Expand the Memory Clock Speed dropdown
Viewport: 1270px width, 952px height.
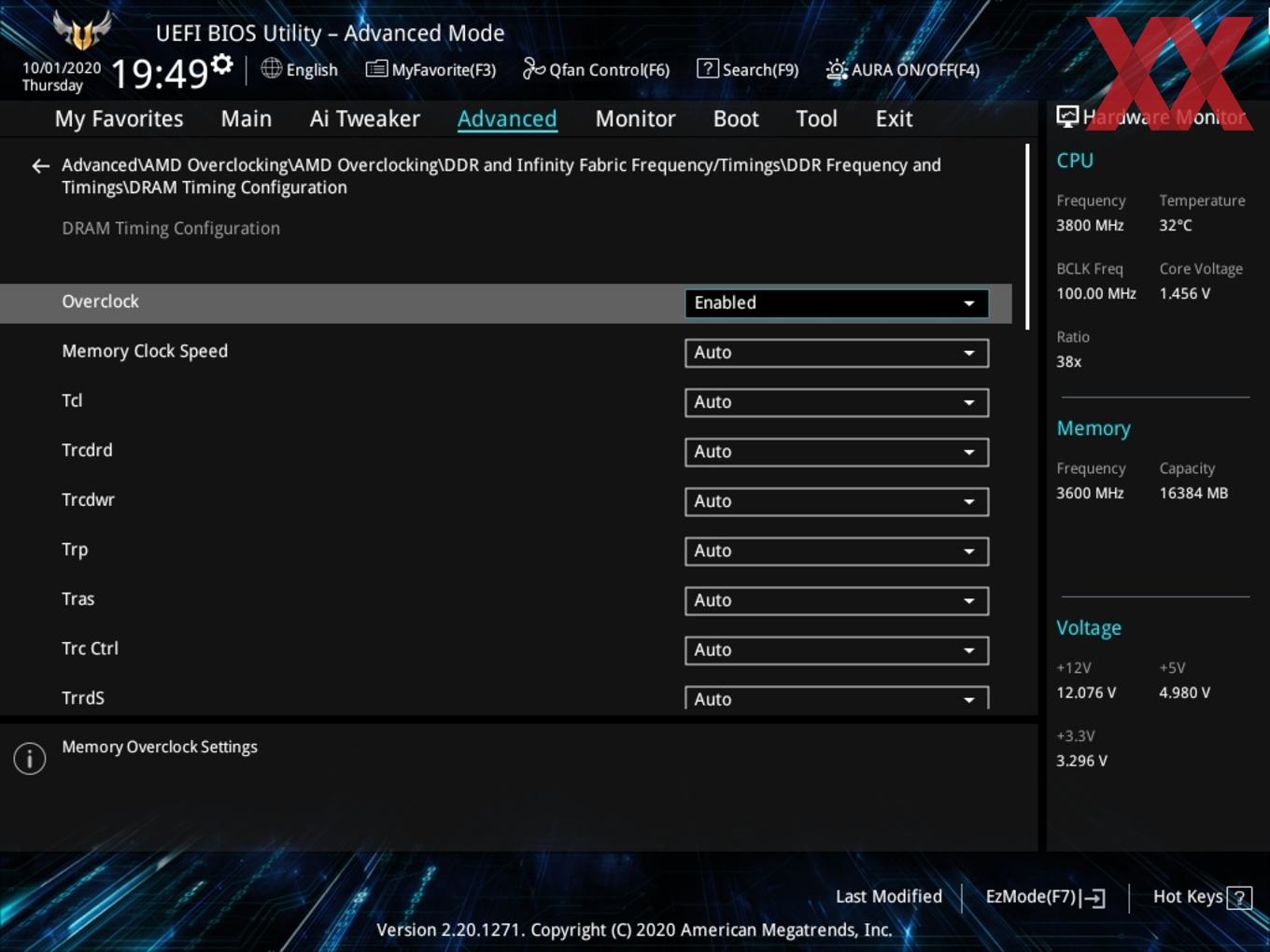coord(837,353)
